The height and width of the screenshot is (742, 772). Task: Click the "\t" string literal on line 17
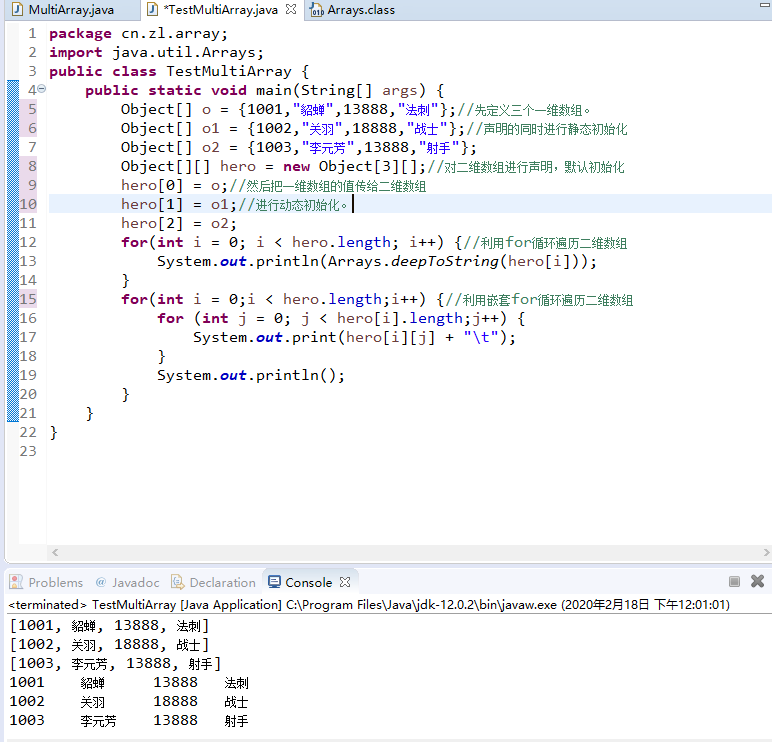[481, 337]
